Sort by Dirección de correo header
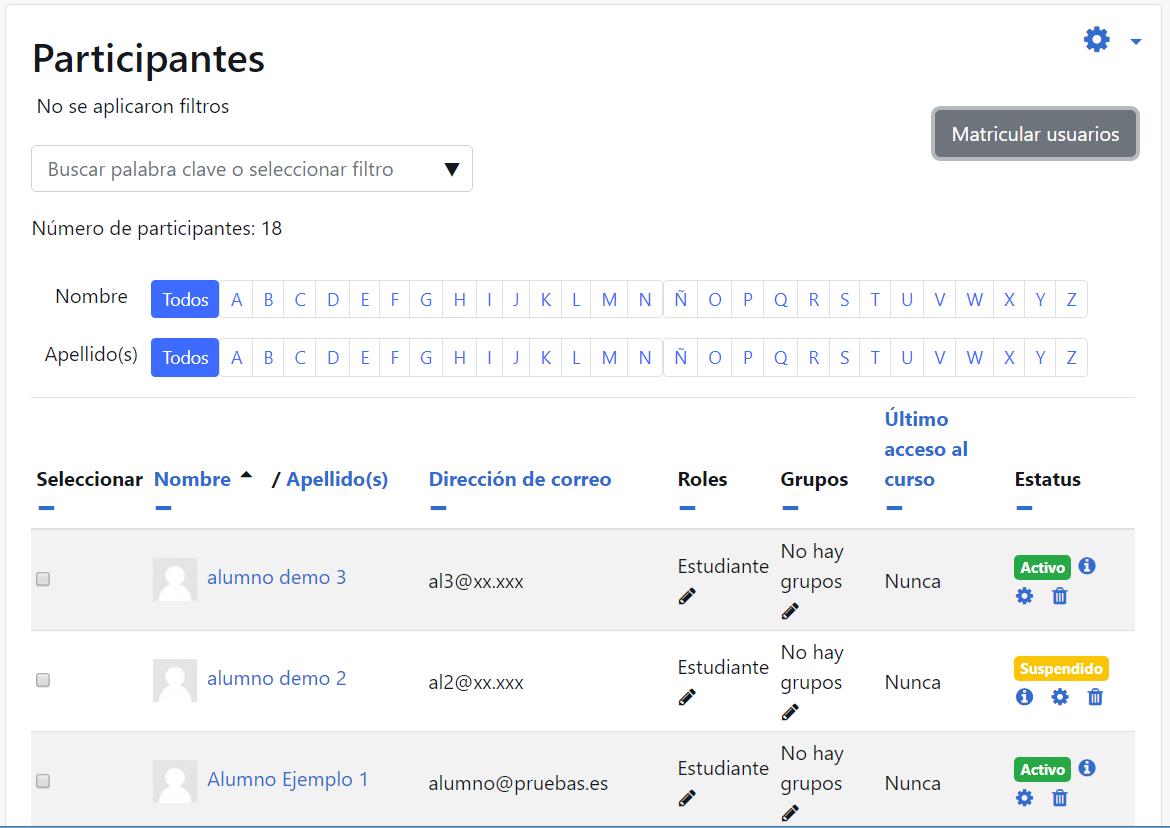 point(520,479)
